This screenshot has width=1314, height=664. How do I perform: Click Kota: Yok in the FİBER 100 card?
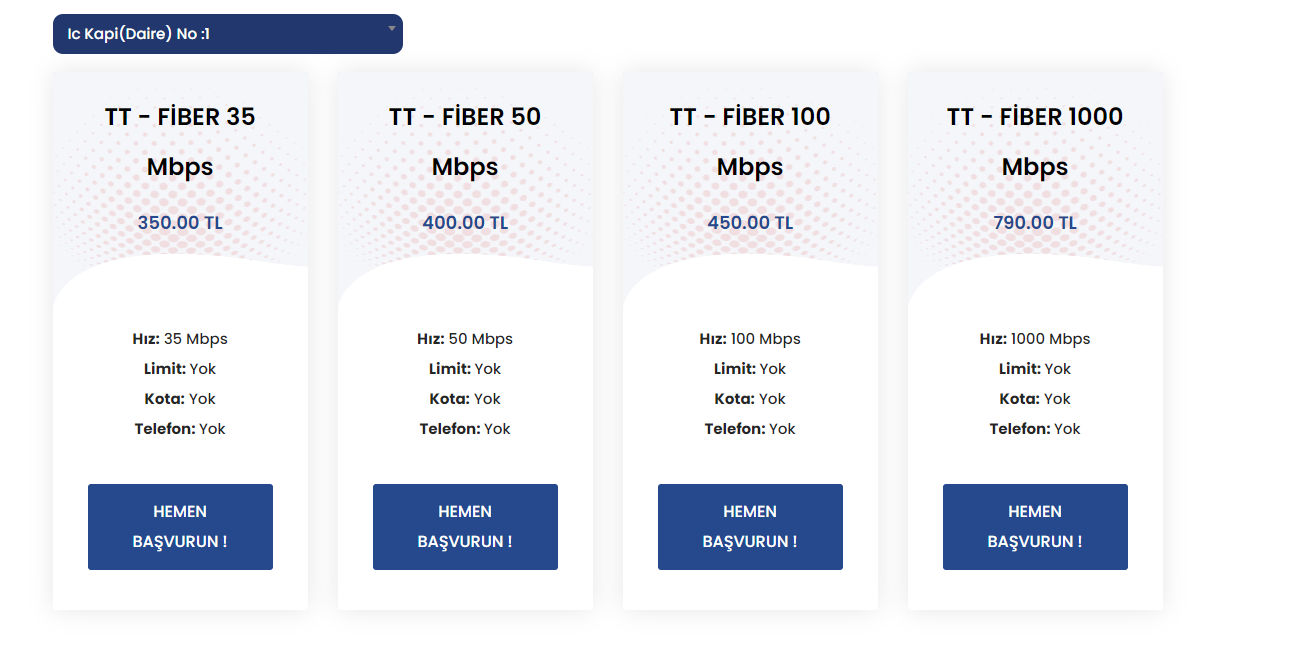pyautogui.click(x=750, y=399)
